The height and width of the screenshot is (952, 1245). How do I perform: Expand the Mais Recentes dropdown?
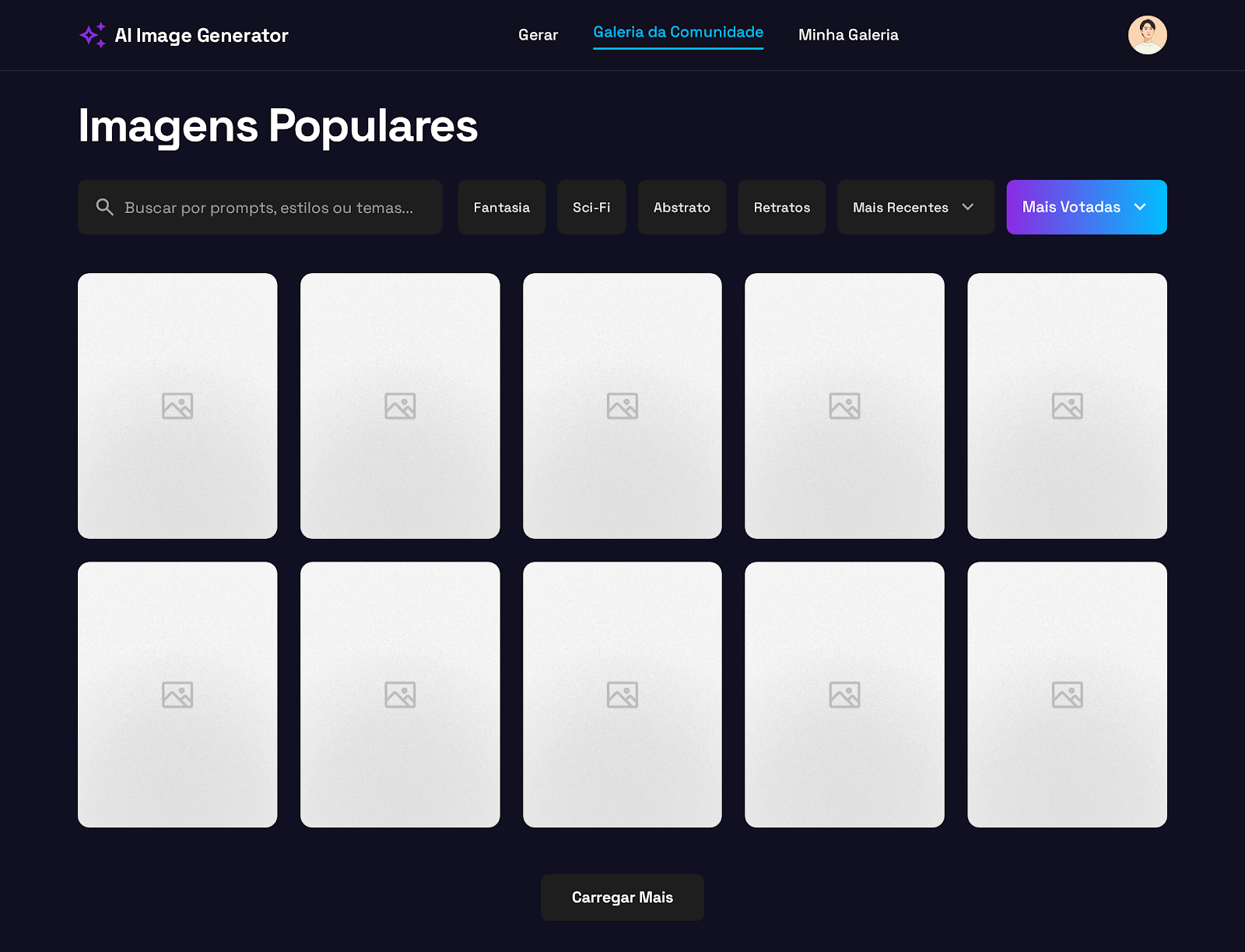point(900,207)
